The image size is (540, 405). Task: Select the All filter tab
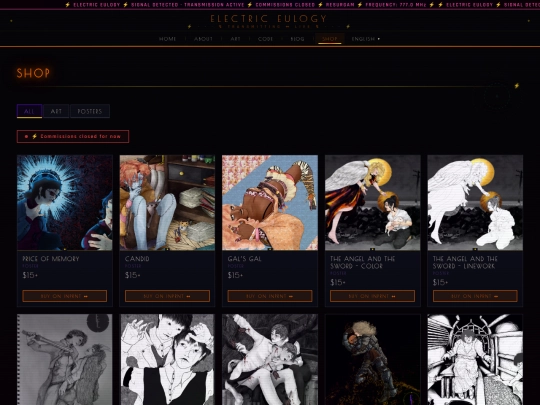[29, 111]
